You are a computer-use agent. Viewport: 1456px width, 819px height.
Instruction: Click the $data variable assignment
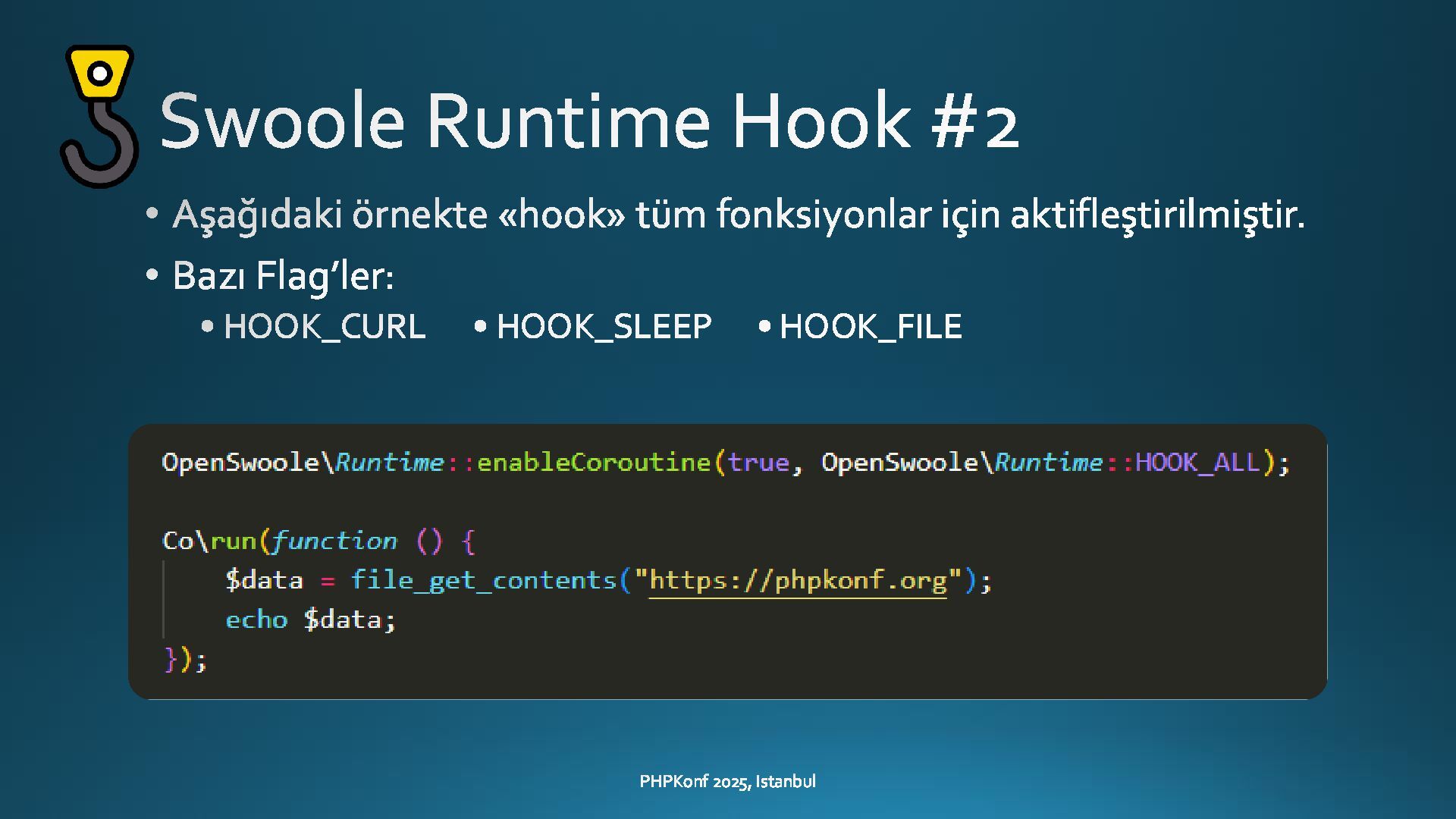tap(264, 581)
